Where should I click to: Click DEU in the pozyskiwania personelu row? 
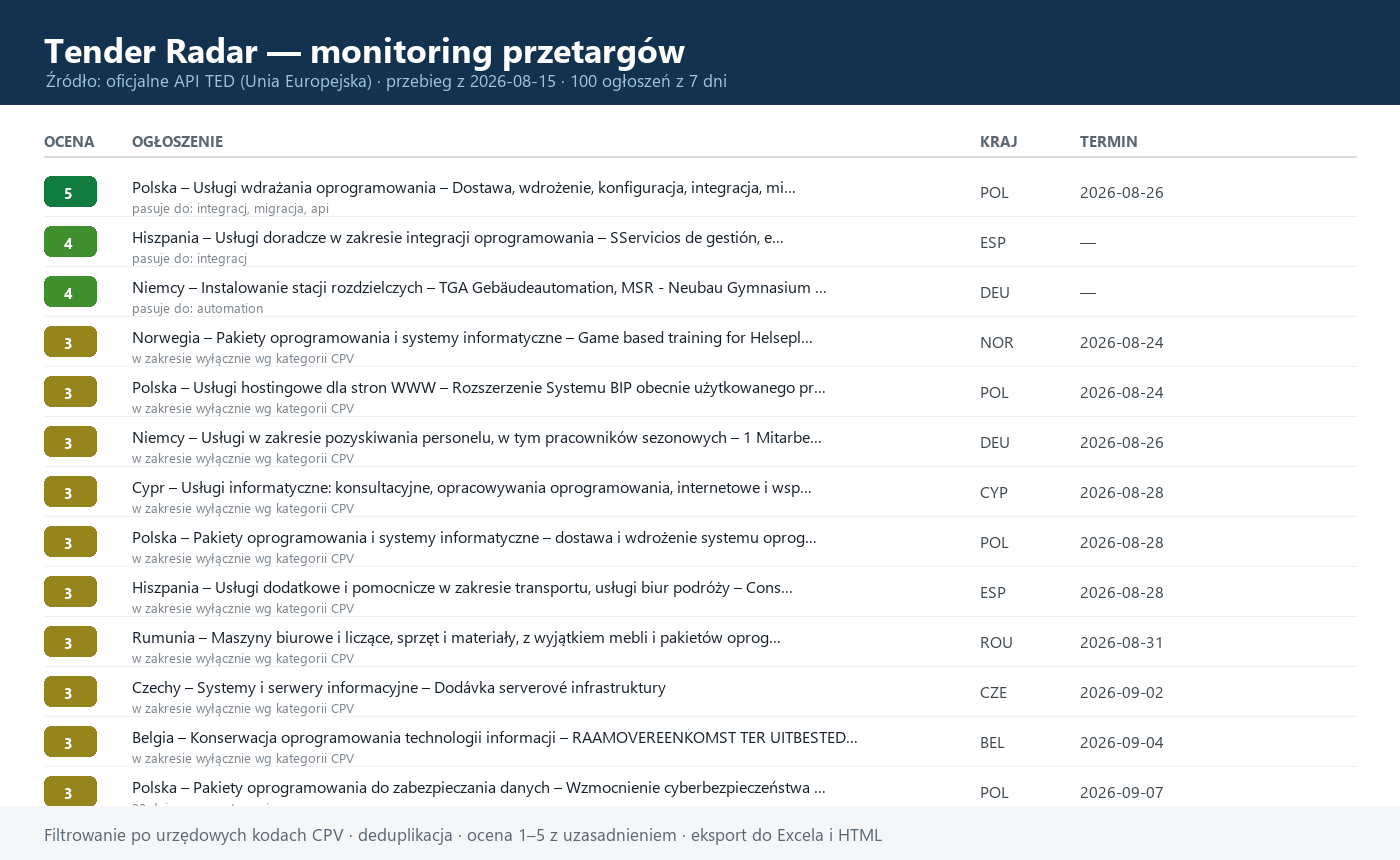[995, 443]
